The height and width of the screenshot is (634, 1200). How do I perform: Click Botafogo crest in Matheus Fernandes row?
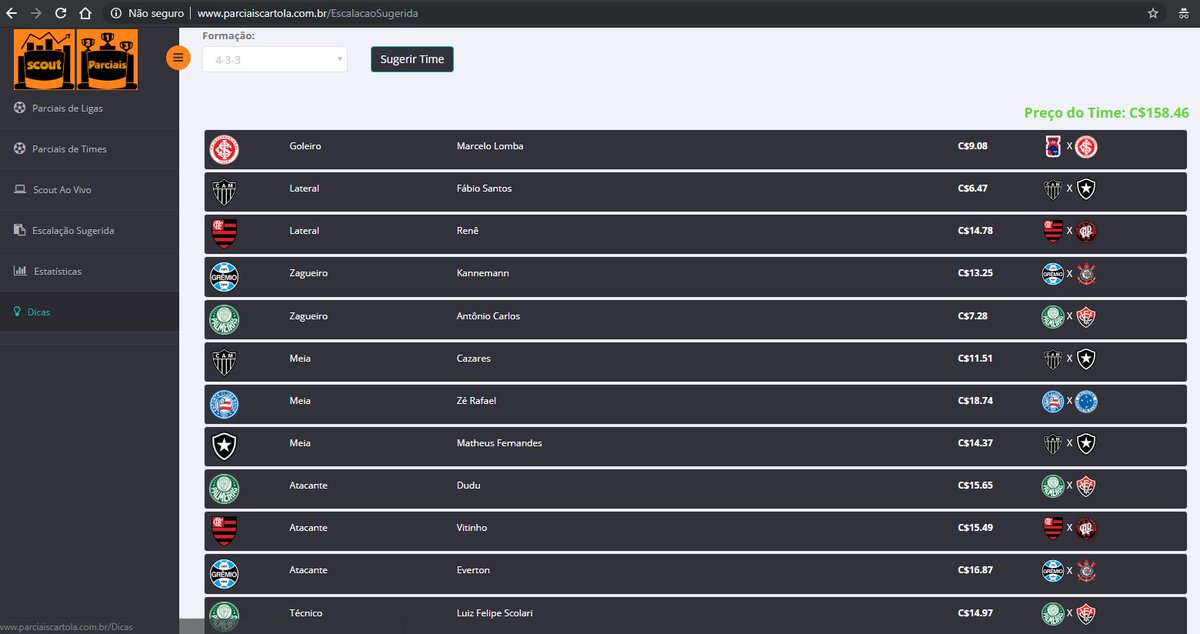coord(224,445)
